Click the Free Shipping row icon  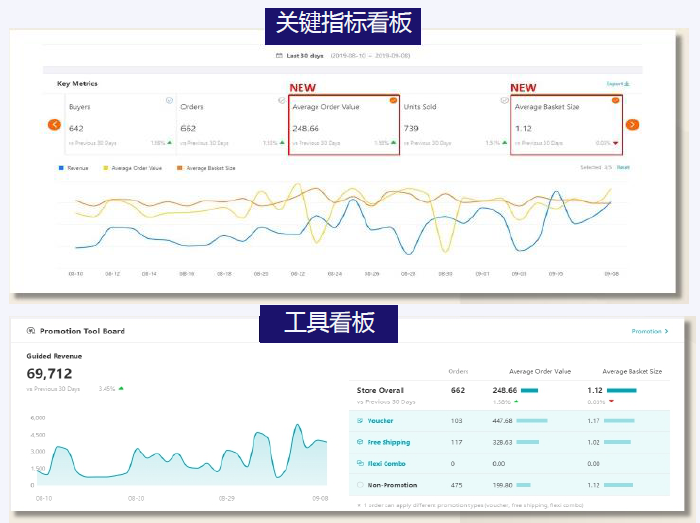coord(360,442)
